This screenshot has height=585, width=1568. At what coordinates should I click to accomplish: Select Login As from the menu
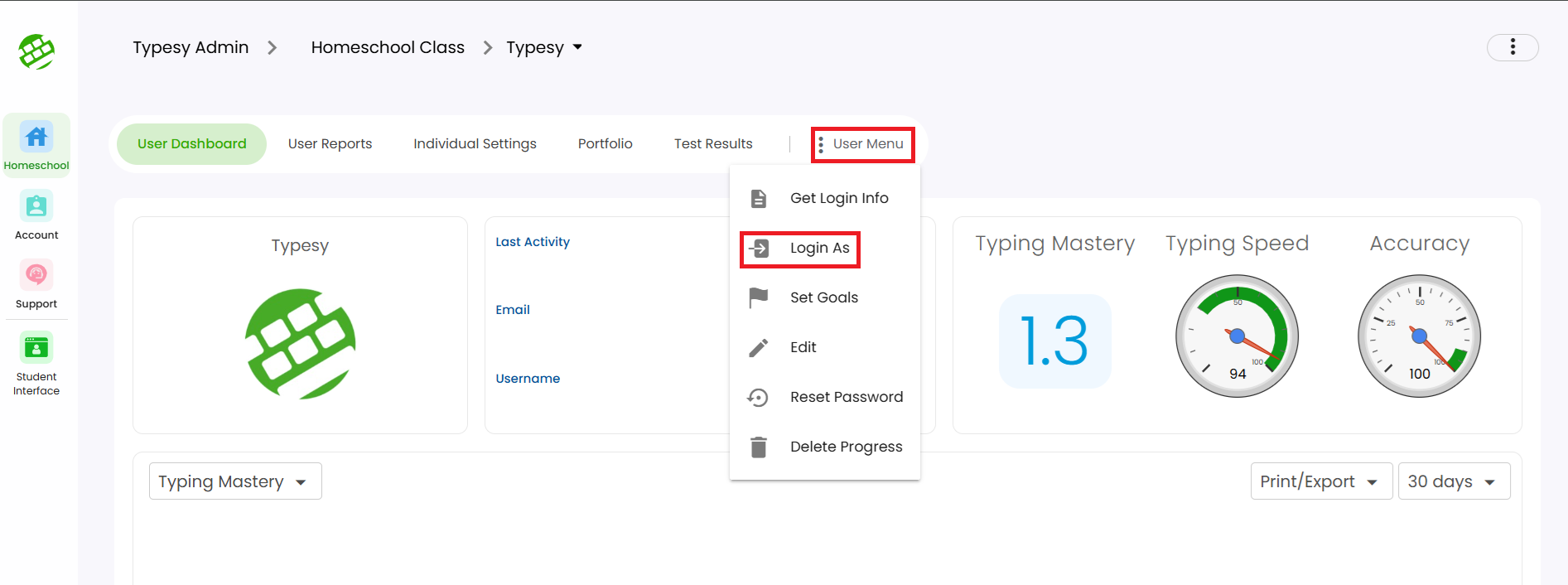coord(825,248)
